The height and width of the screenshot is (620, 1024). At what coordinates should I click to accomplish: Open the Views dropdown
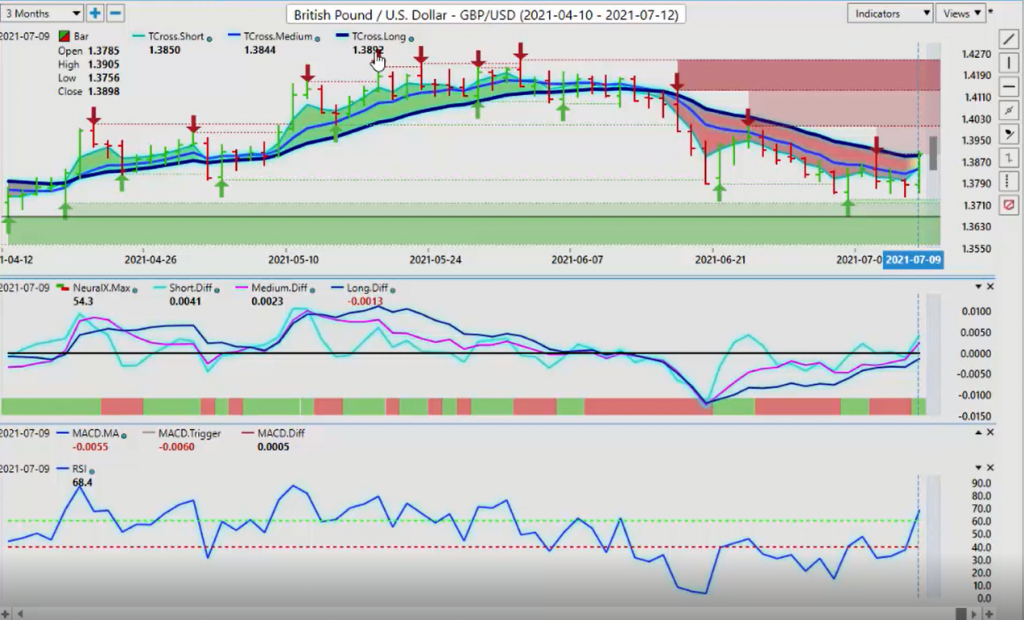pos(961,13)
